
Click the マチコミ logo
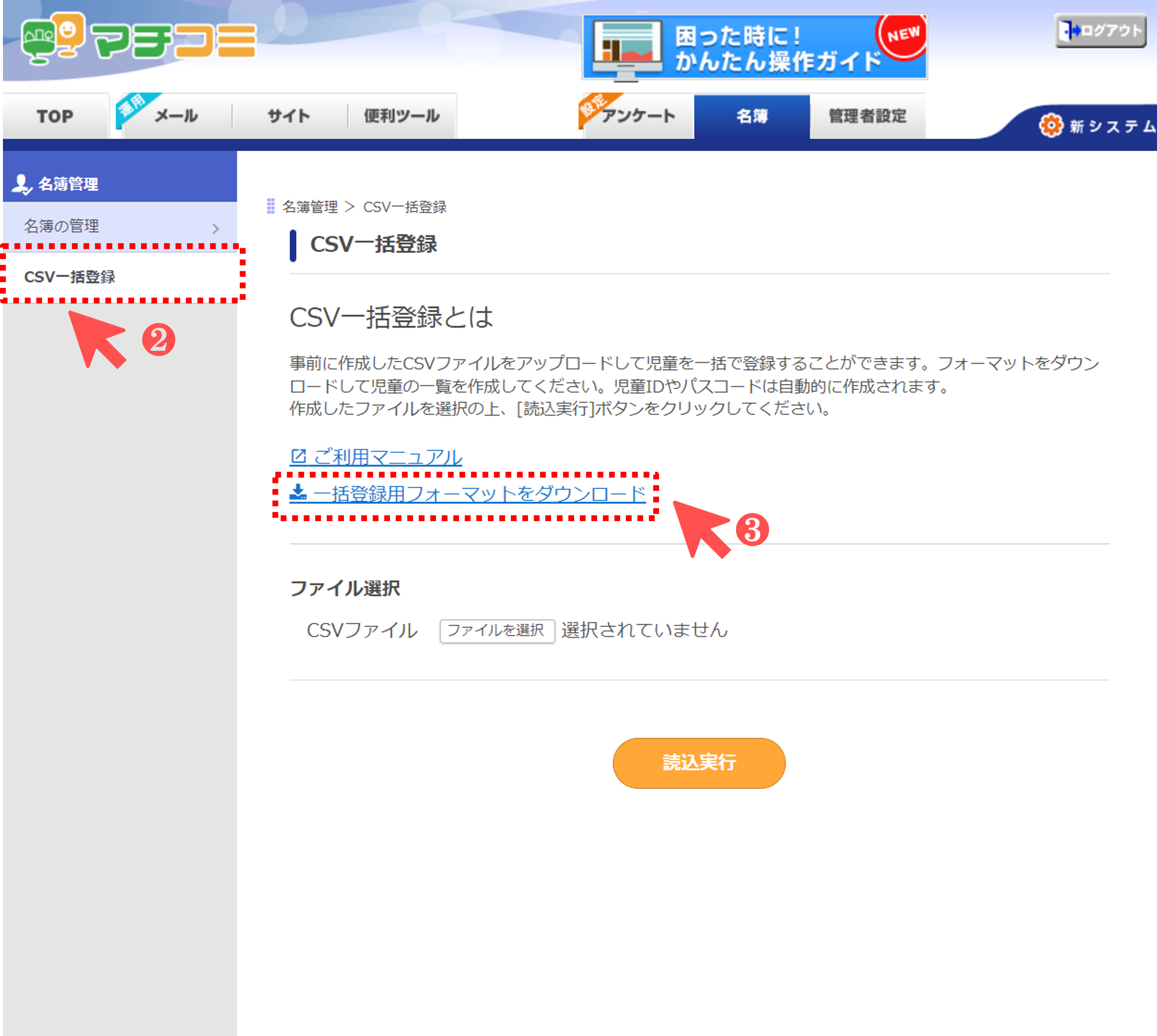pyautogui.click(x=138, y=39)
